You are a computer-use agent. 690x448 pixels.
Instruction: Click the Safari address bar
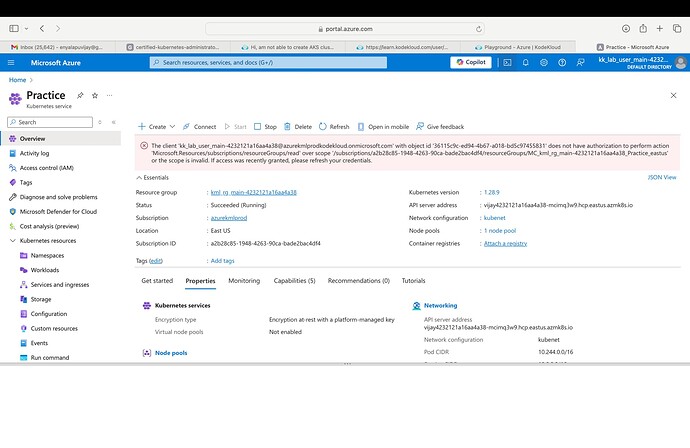tap(345, 29)
